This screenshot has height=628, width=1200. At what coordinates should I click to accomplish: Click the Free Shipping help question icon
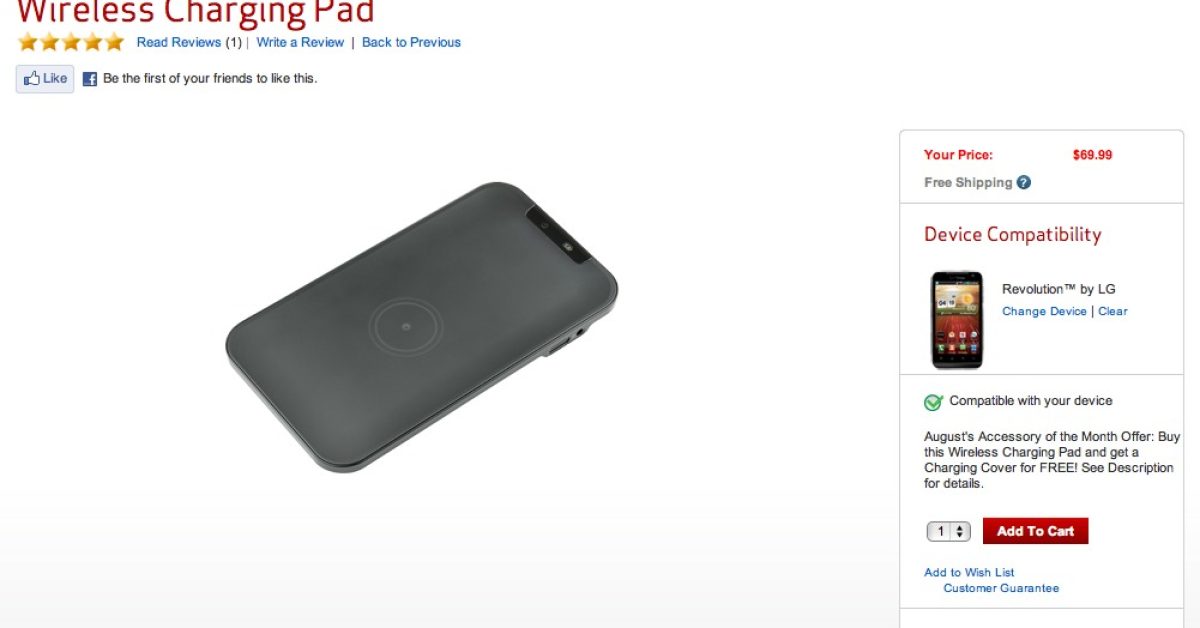point(1023,183)
